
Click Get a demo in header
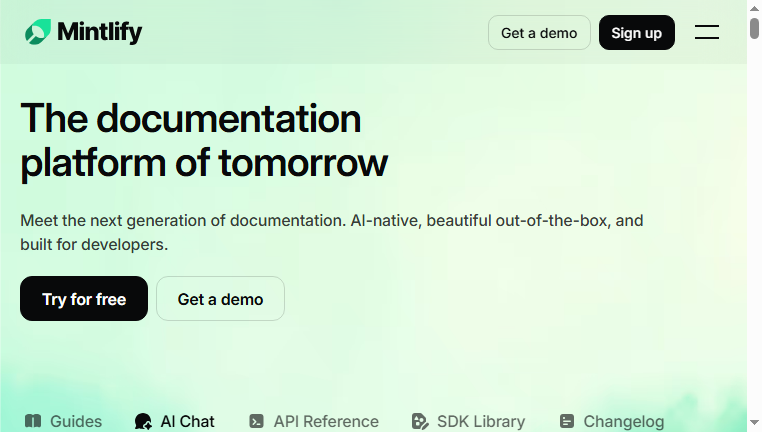539,33
